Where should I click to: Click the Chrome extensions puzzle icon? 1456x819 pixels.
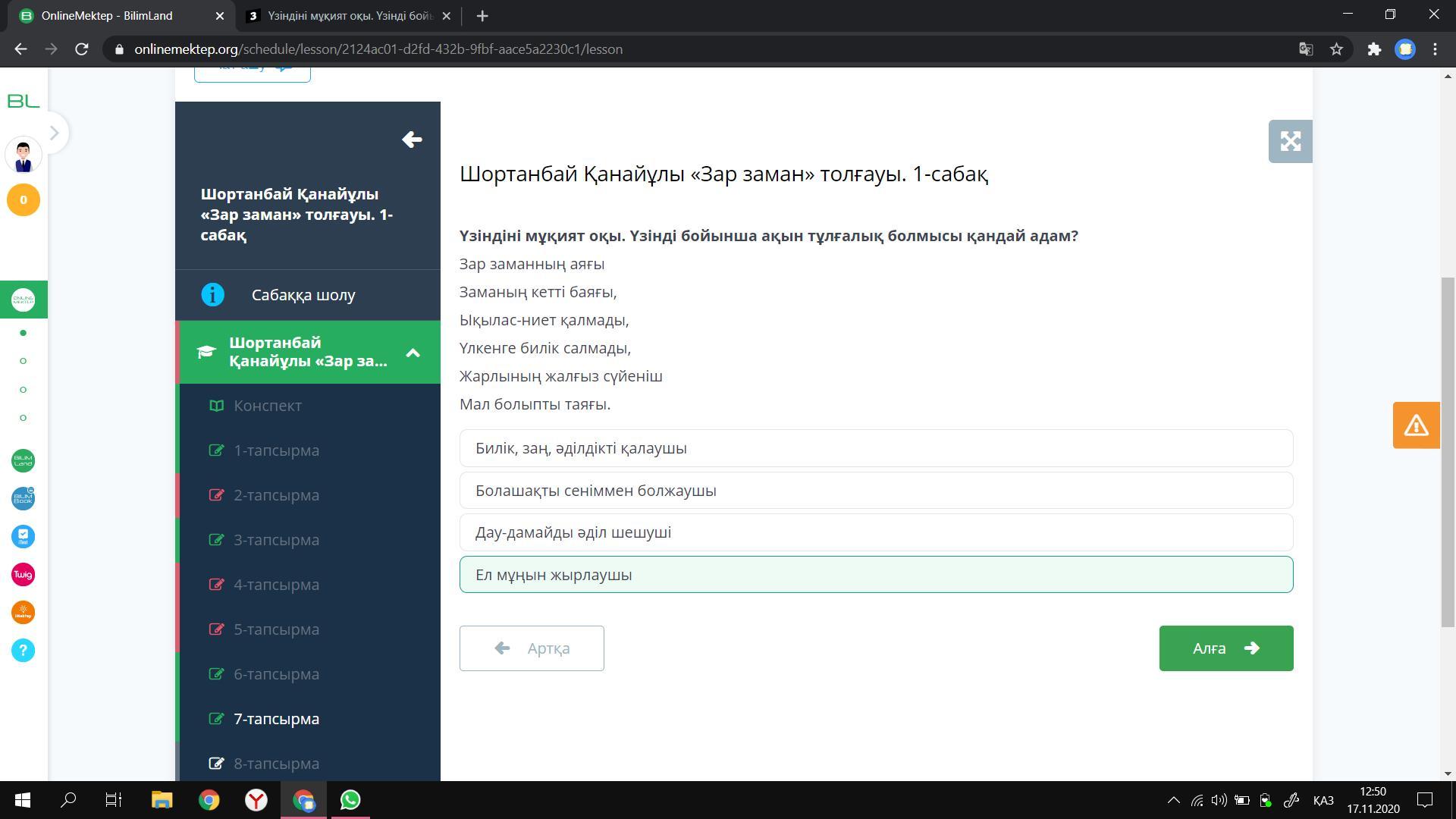click(1374, 49)
